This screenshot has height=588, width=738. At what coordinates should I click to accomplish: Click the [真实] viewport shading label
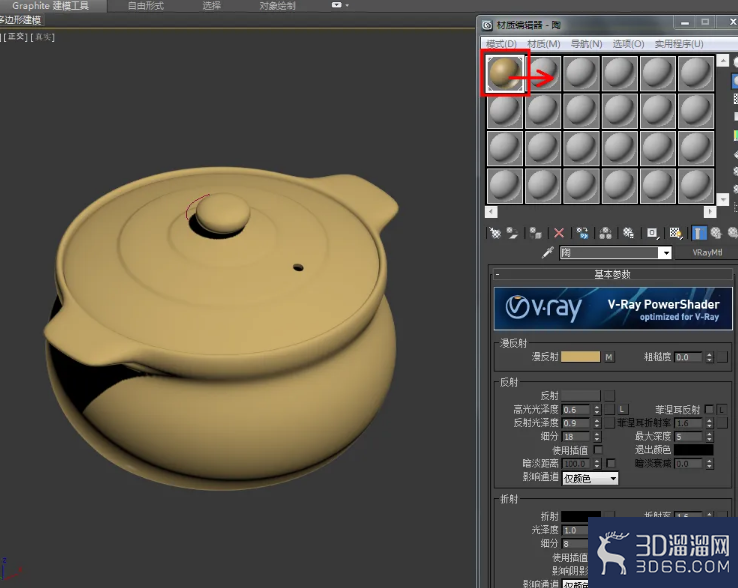pos(43,37)
